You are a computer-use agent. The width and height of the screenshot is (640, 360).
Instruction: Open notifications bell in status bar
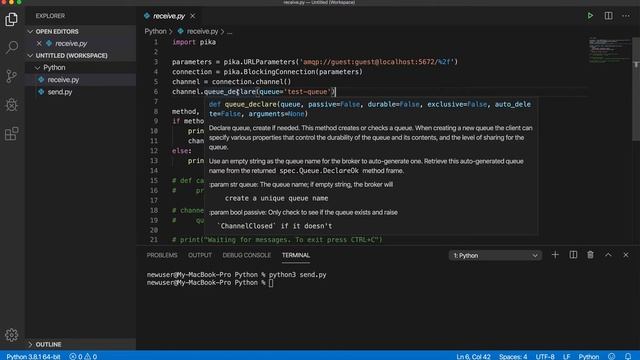[628, 356]
